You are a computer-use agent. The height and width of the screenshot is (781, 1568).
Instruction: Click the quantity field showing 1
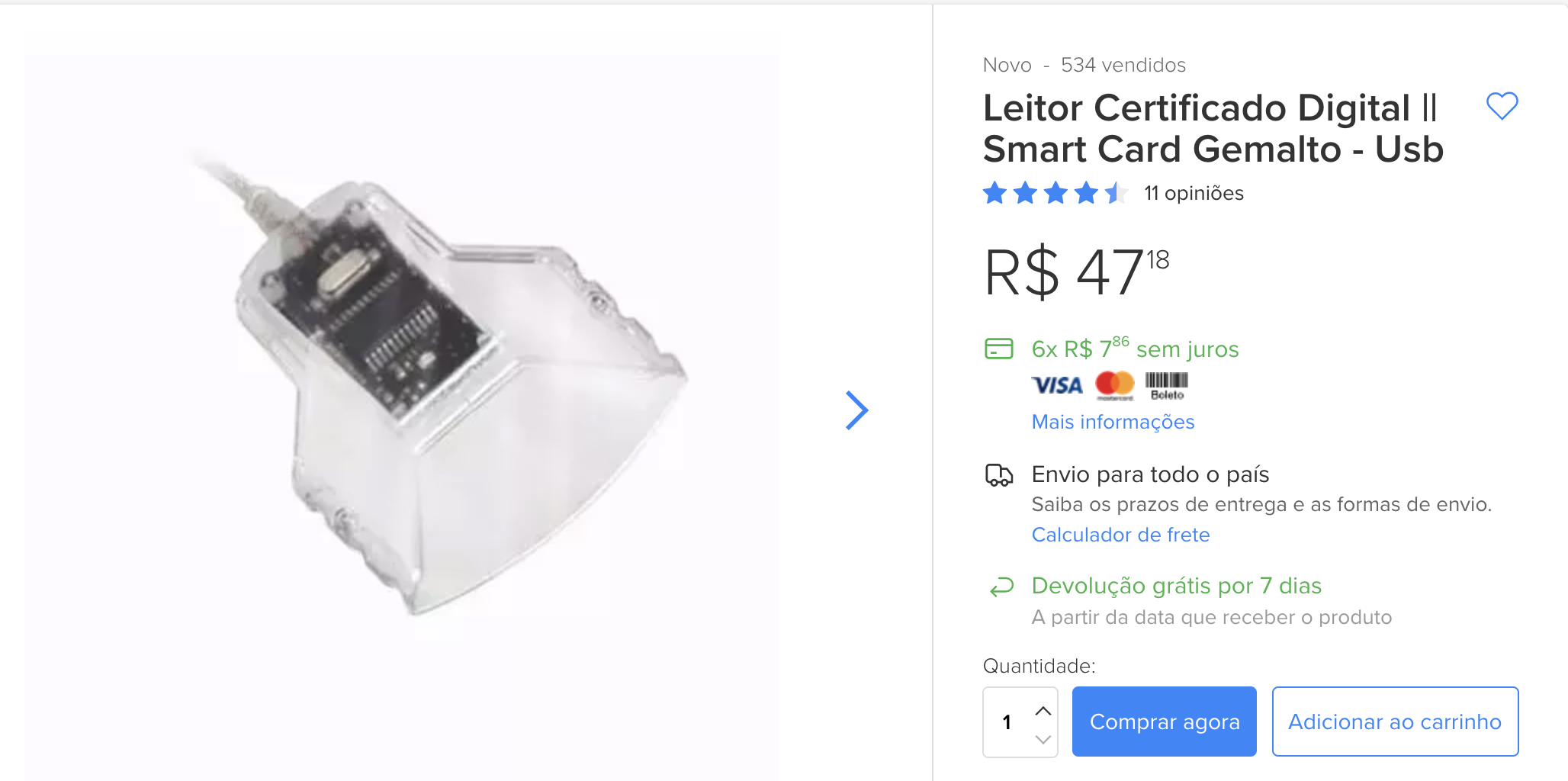1020,722
